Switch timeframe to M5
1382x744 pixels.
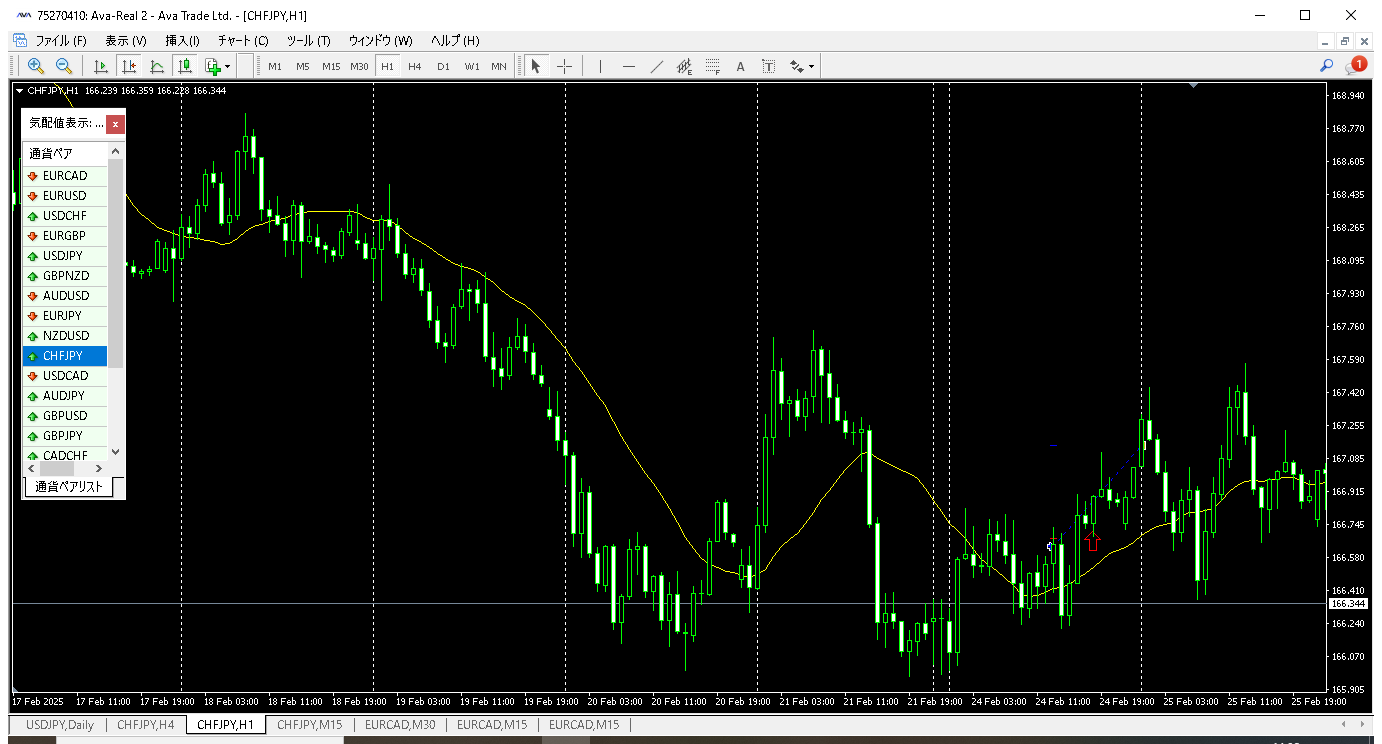pos(303,66)
